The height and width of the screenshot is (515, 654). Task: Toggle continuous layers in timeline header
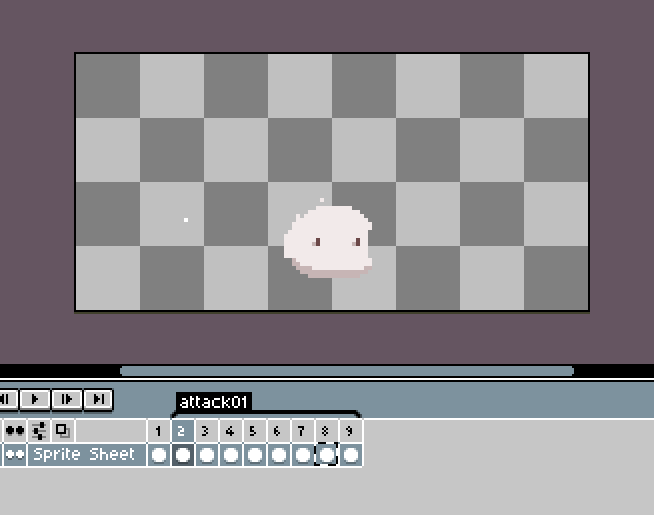(x=15, y=431)
